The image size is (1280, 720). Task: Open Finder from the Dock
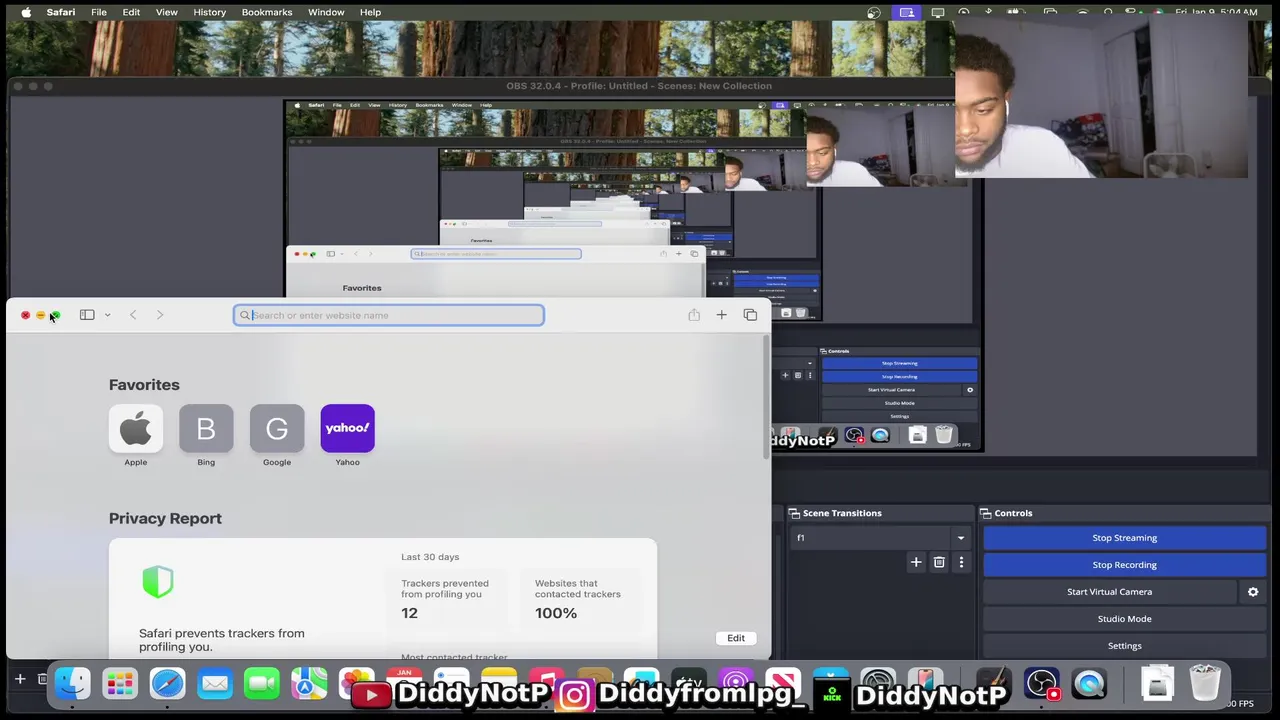(72, 684)
